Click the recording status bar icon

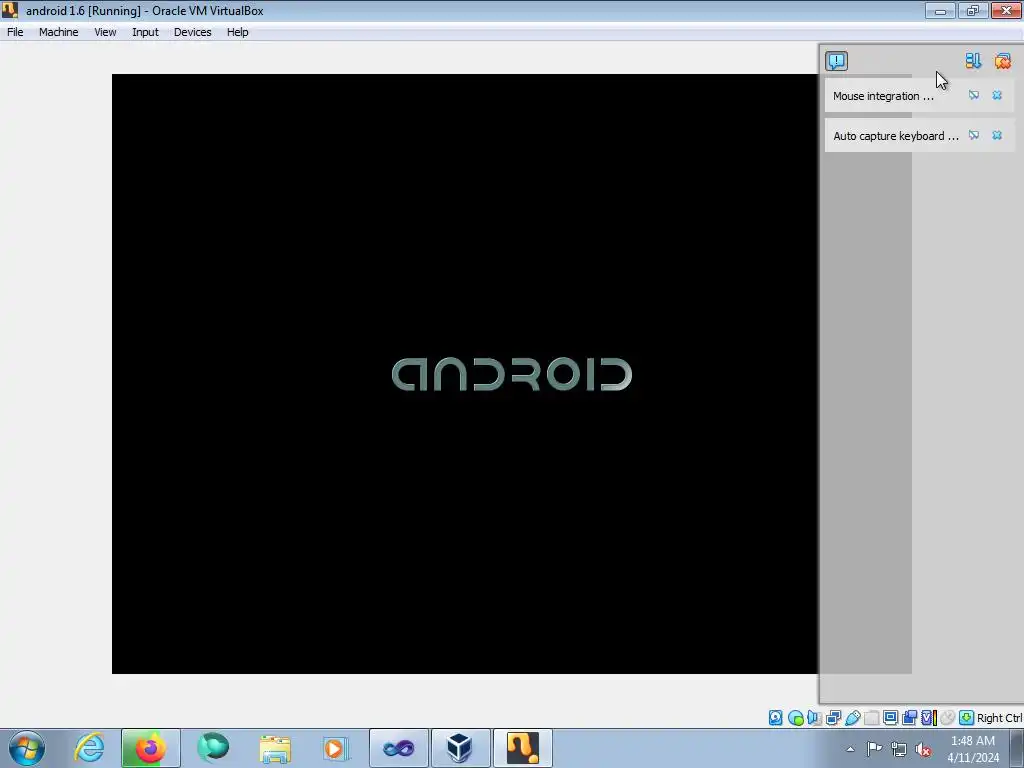point(909,718)
